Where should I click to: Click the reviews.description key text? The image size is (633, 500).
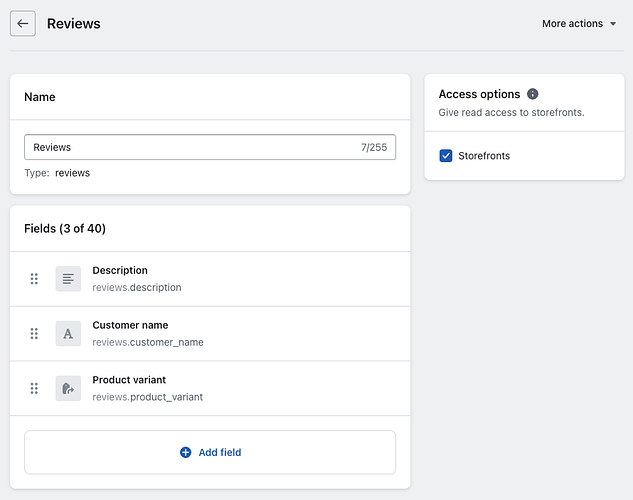tap(137, 288)
